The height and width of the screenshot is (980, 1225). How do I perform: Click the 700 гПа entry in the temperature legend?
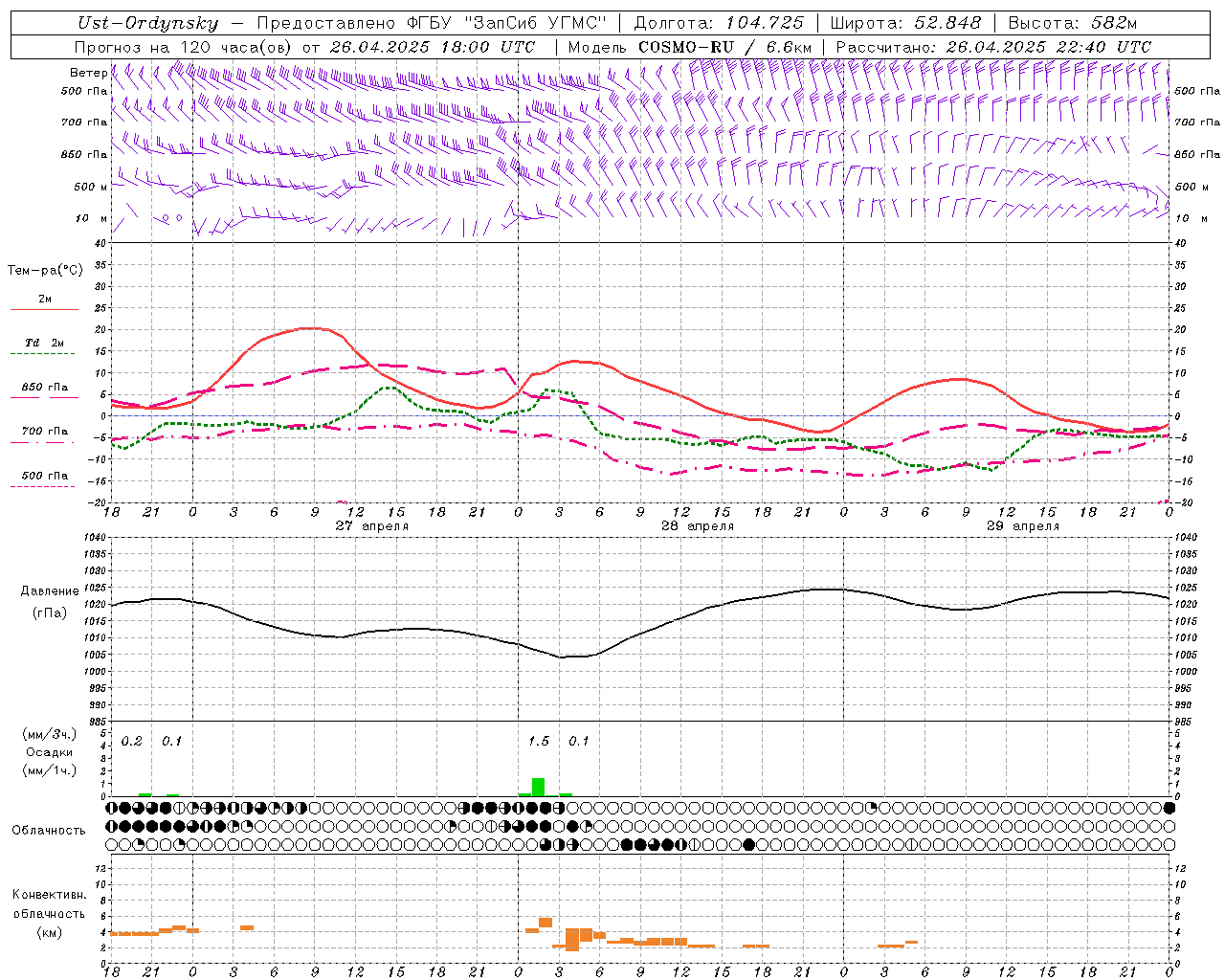pyautogui.click(x=44, y=432)
